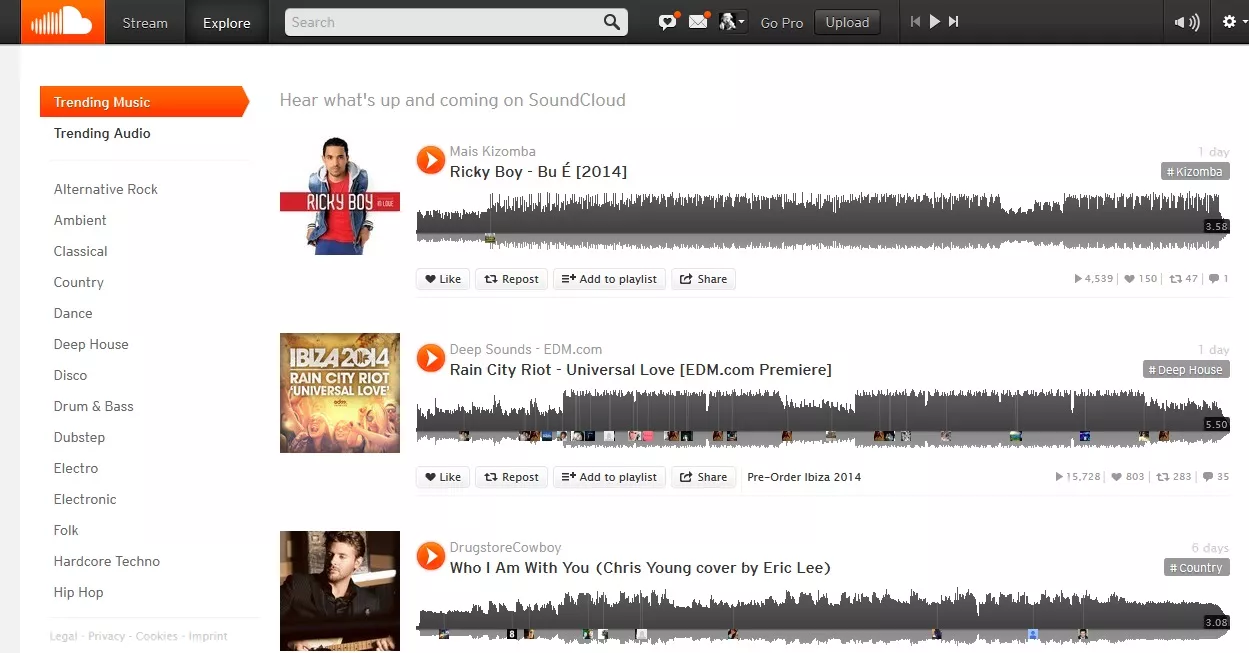Click the search magnifier icon

[x=612, y=21]
